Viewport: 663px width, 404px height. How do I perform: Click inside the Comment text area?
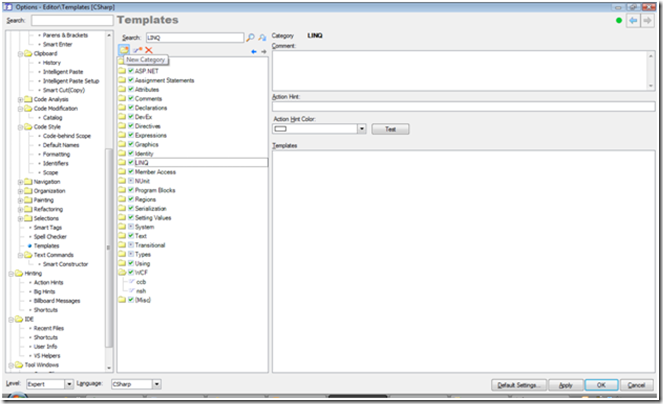pos(460,71)
